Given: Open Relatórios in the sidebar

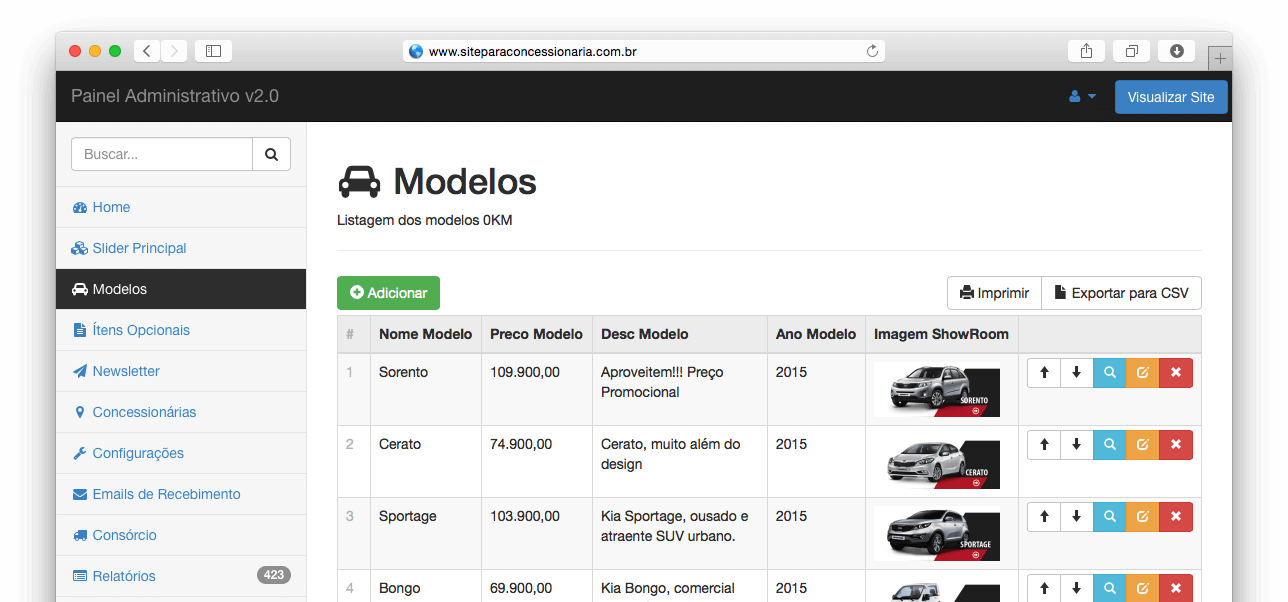Looking at the screenshot, I should 181,576.
